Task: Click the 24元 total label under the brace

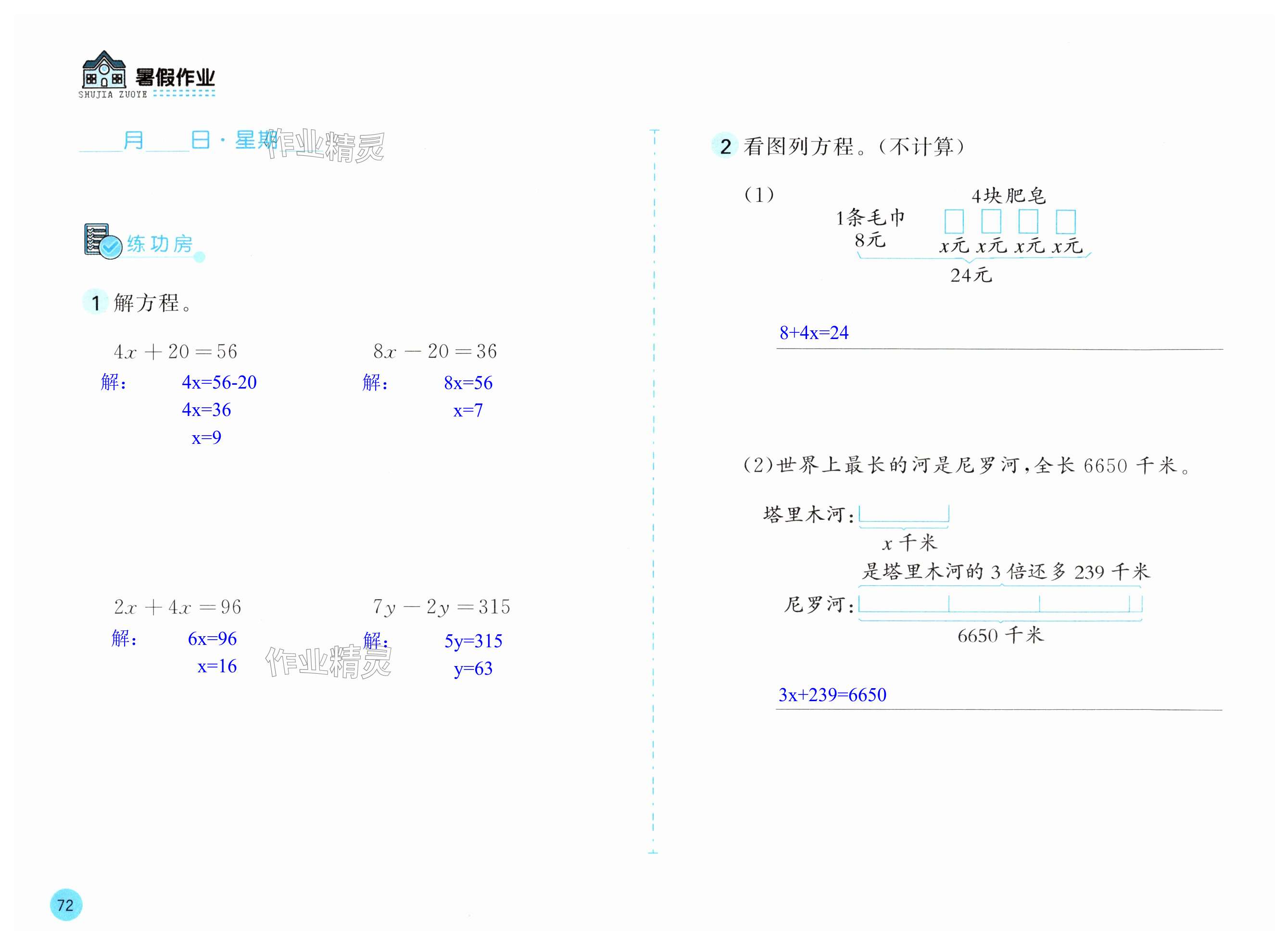Action: pos(971,276)
